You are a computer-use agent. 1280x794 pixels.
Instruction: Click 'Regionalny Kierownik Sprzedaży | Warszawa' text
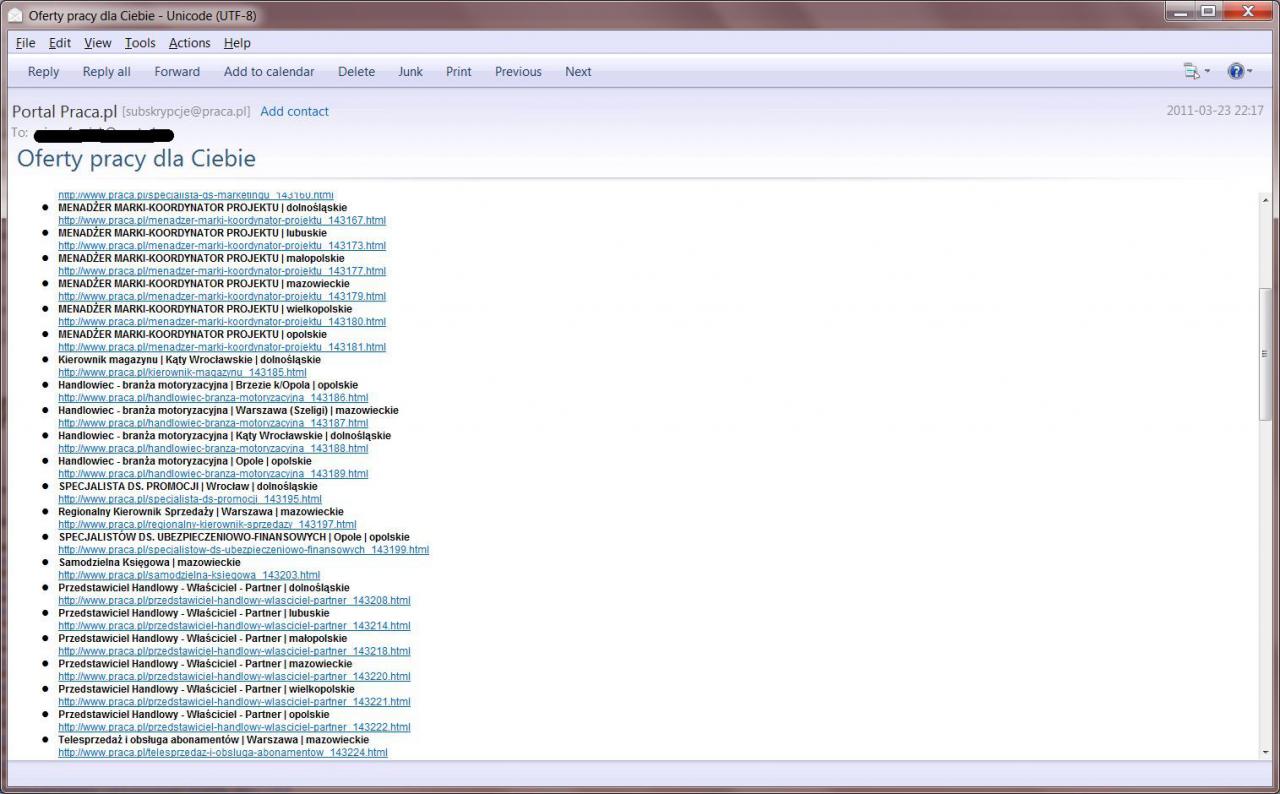166,512
